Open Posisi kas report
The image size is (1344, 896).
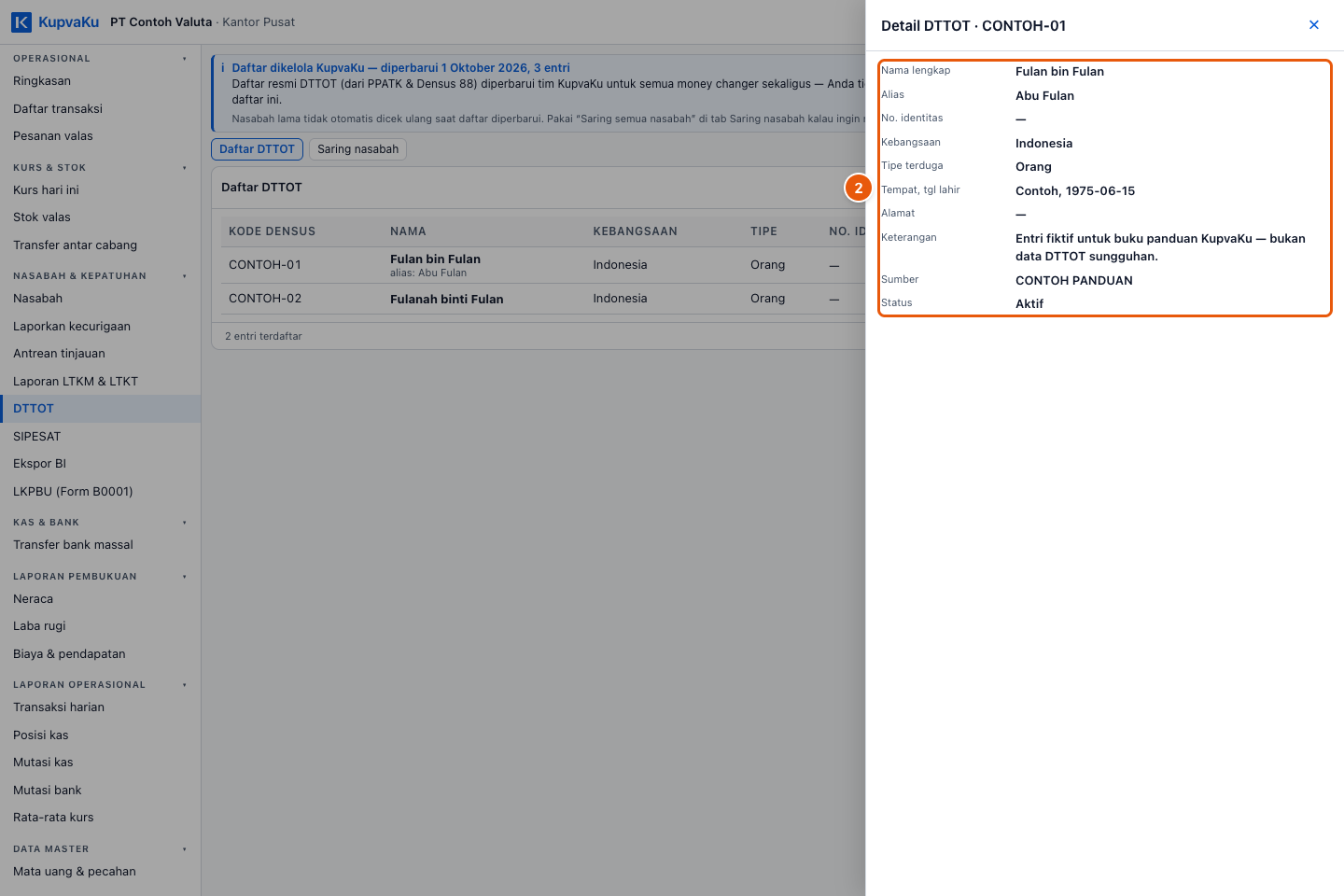[x=100, y=735]
